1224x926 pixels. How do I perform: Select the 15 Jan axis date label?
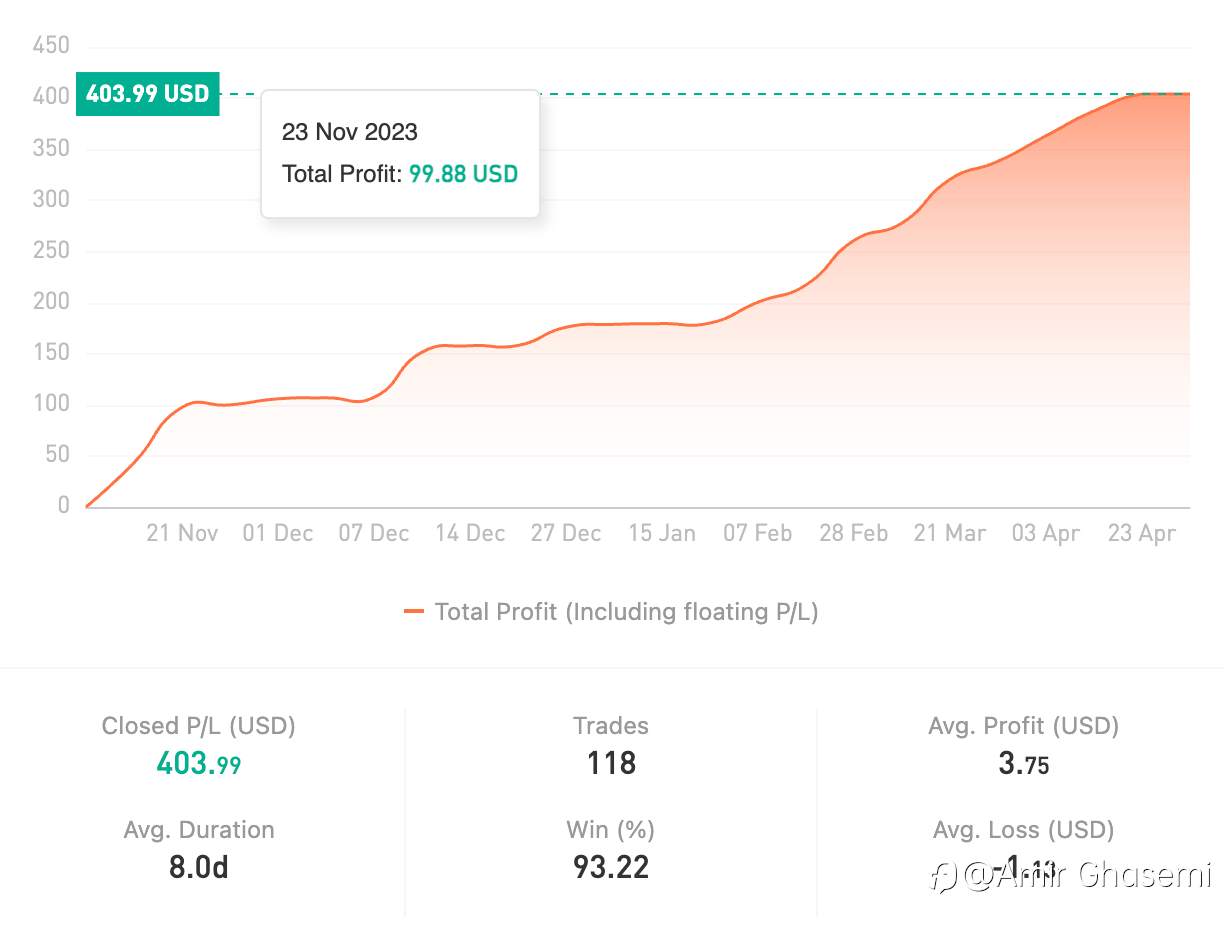[662, 533]
